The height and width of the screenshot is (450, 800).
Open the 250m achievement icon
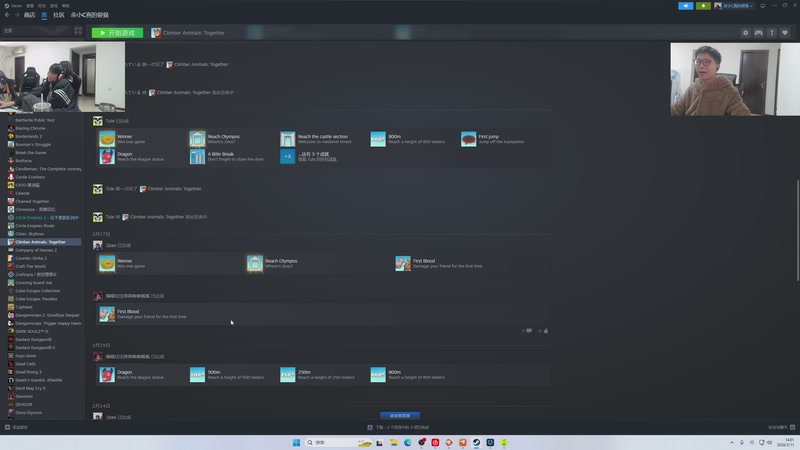coord(288,374)
